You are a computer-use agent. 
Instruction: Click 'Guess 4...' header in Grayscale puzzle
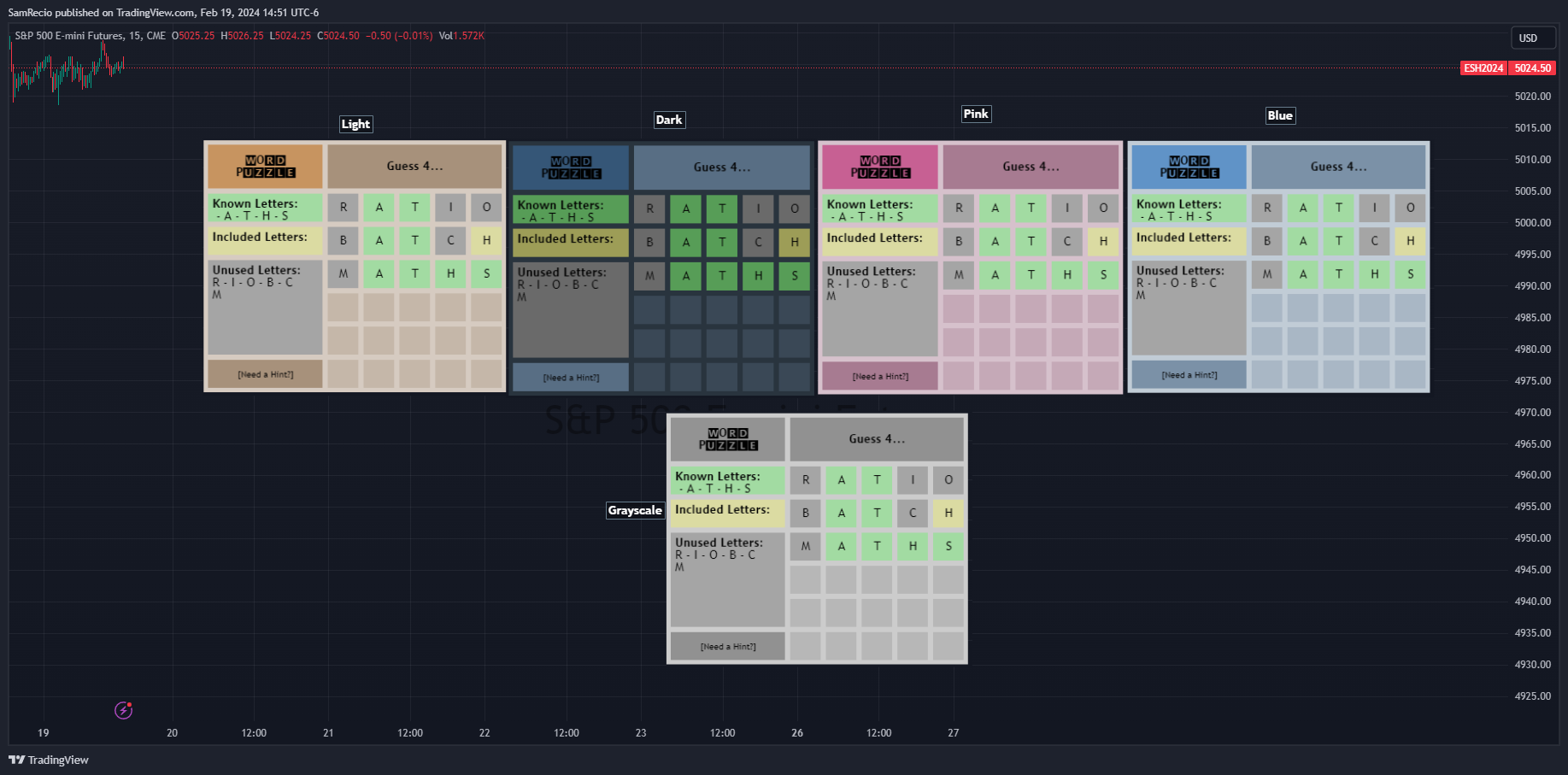pyautogui.click(x=877, y=439)
